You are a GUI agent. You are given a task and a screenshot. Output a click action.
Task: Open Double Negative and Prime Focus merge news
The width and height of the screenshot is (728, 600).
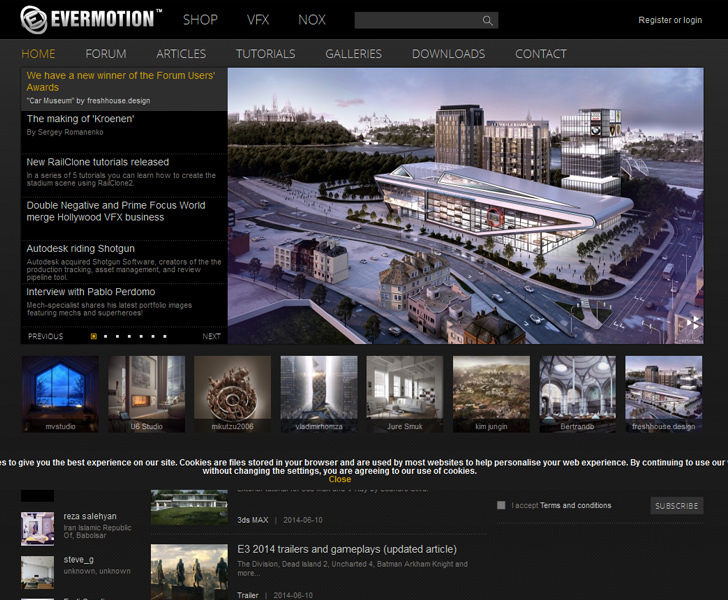click(x=116, y=211)
